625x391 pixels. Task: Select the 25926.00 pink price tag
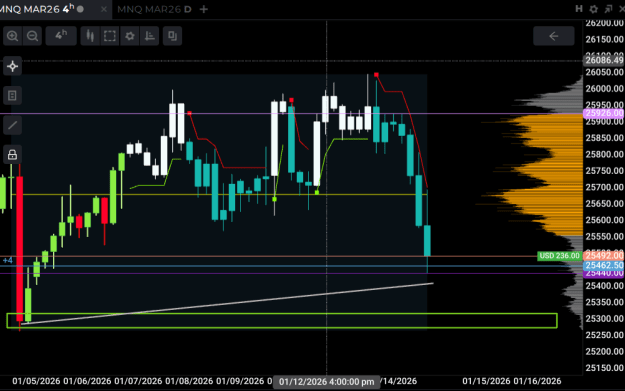(x=604, y=113)
